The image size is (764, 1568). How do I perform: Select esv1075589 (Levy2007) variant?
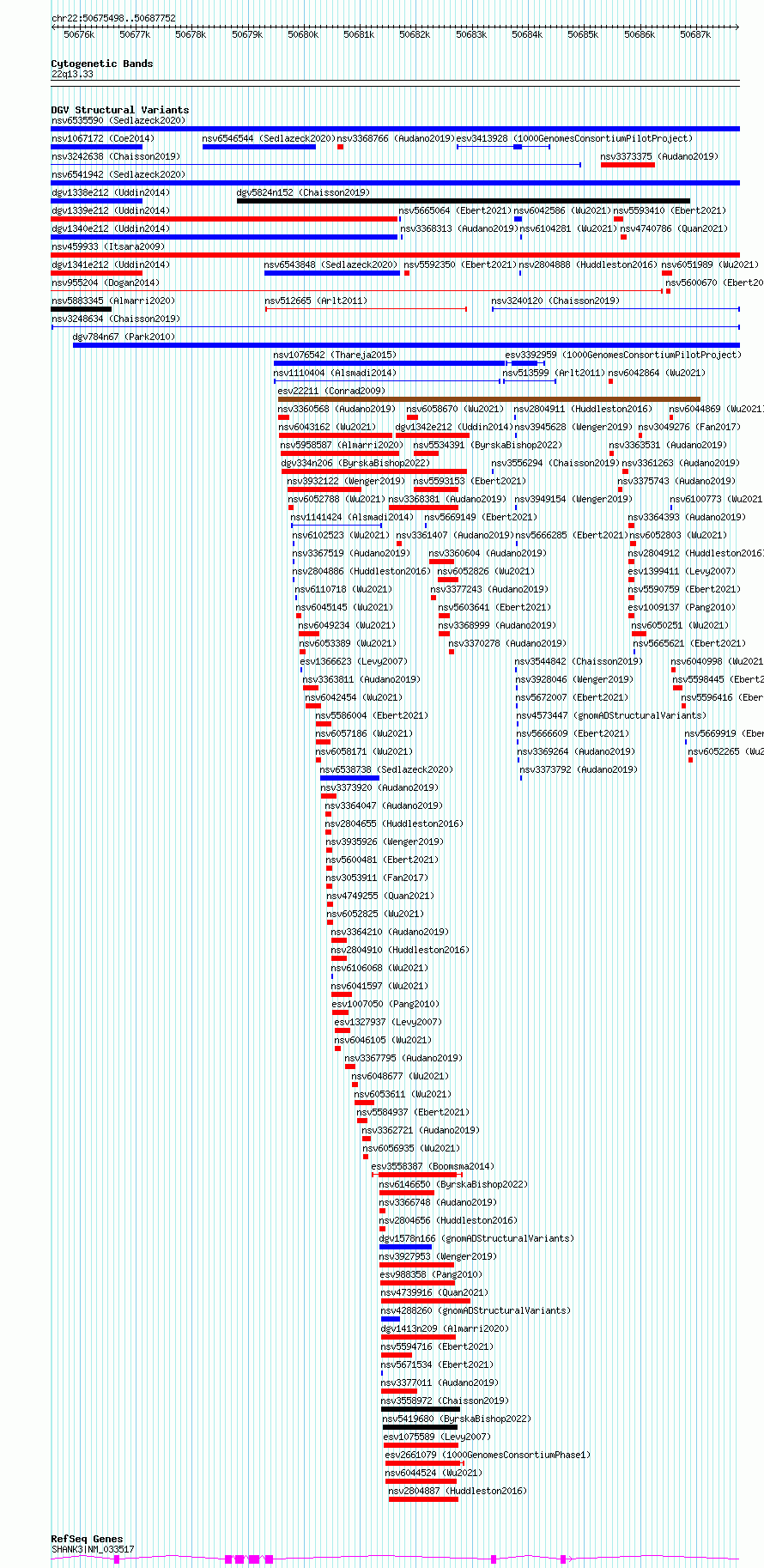tap(437, 1437)
